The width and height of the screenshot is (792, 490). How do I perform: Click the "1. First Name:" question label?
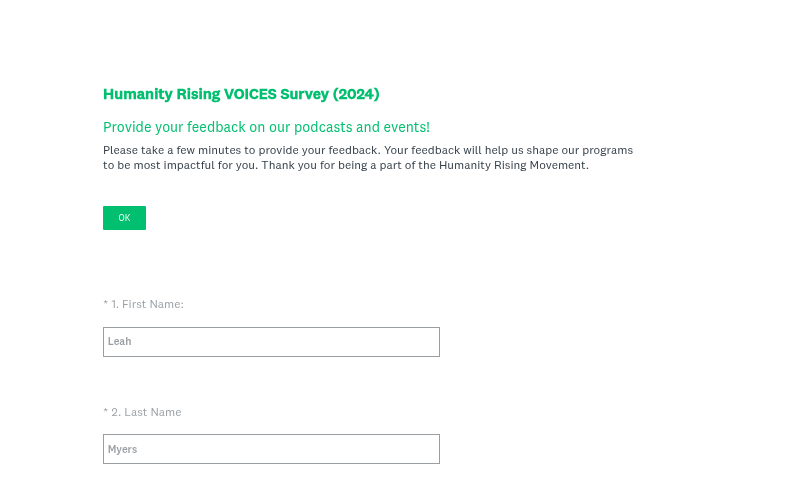pyautogui.click(x=147, y=304)
